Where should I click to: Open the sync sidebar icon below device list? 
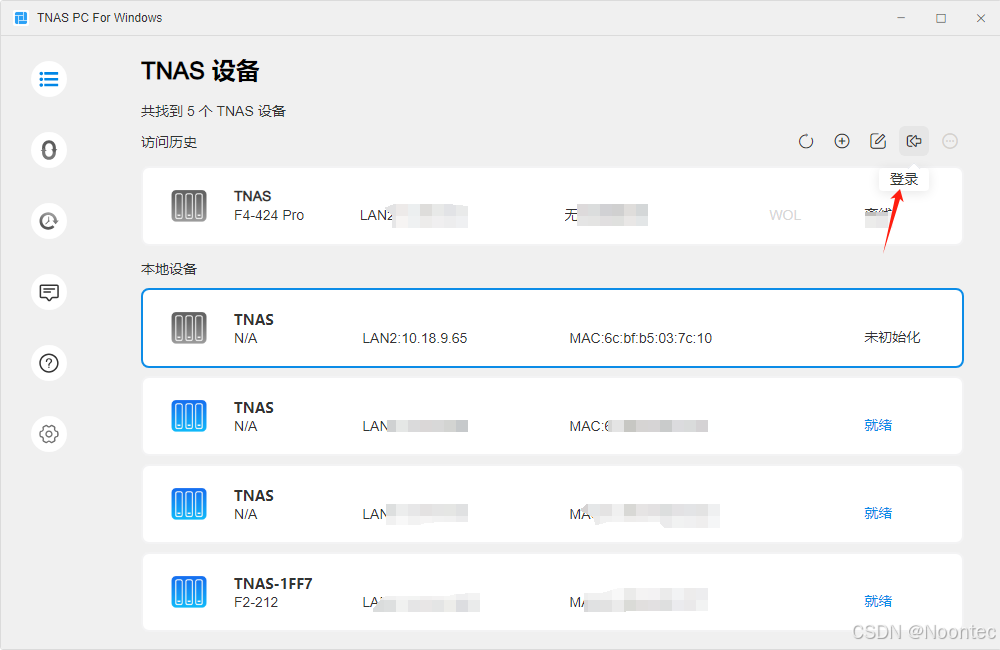tap(49, 150)
